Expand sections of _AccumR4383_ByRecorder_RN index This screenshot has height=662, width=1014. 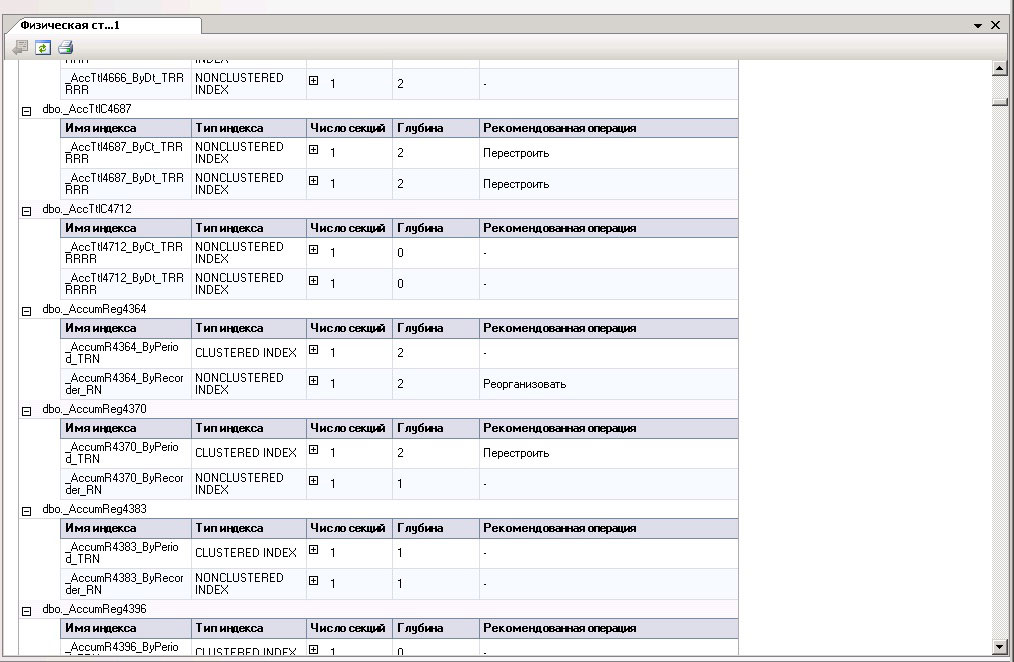(x=314, y=581)
